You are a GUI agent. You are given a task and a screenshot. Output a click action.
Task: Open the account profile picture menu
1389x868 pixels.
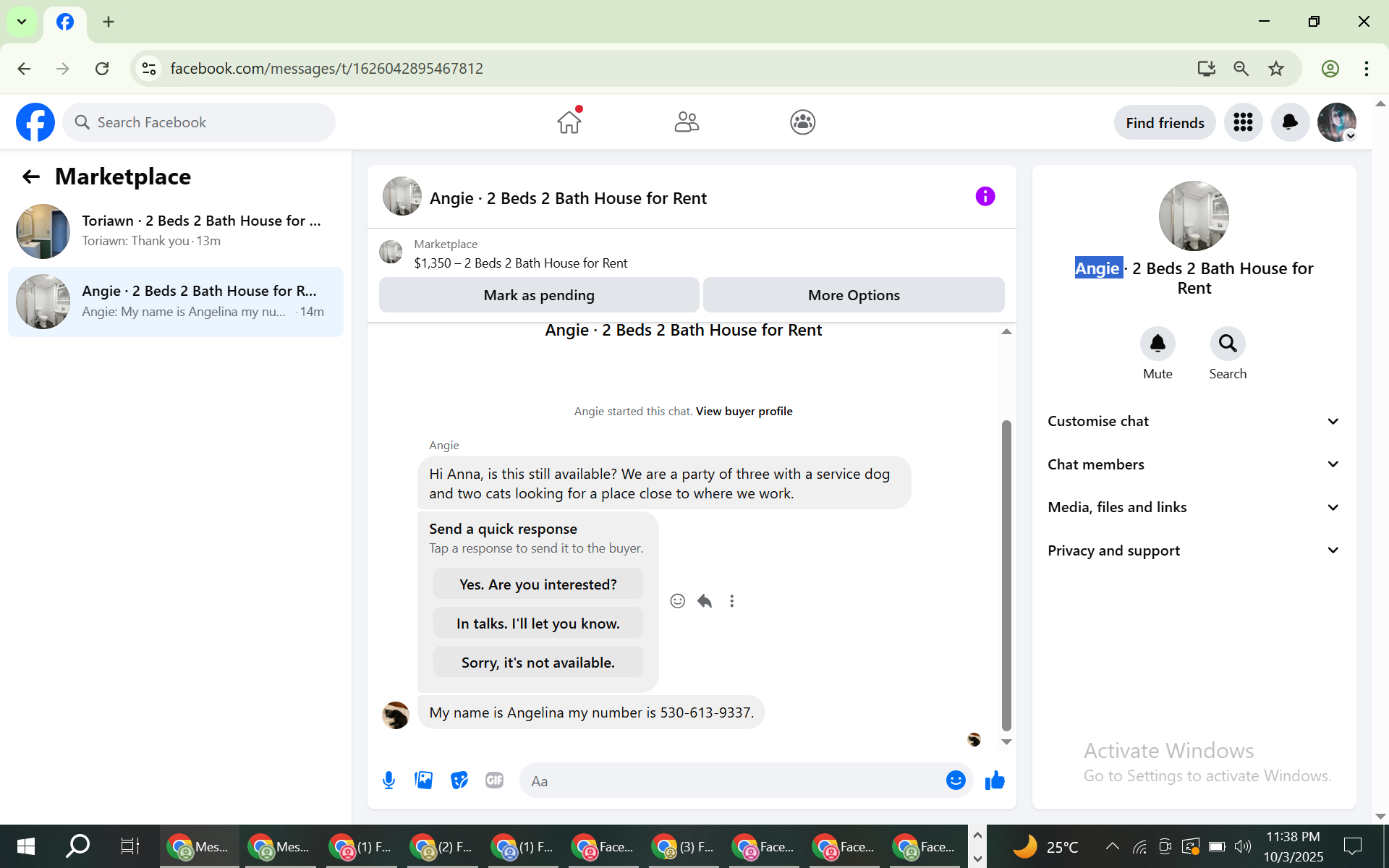coord(1336,122)
